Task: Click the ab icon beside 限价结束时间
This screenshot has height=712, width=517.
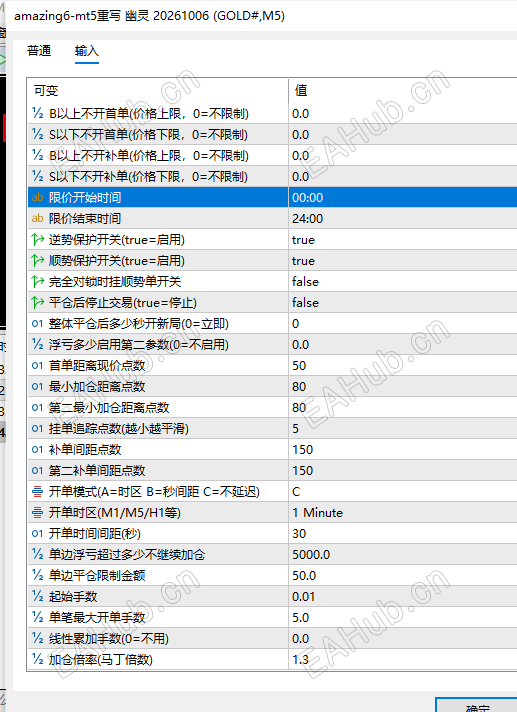Action: pos(38,218)
